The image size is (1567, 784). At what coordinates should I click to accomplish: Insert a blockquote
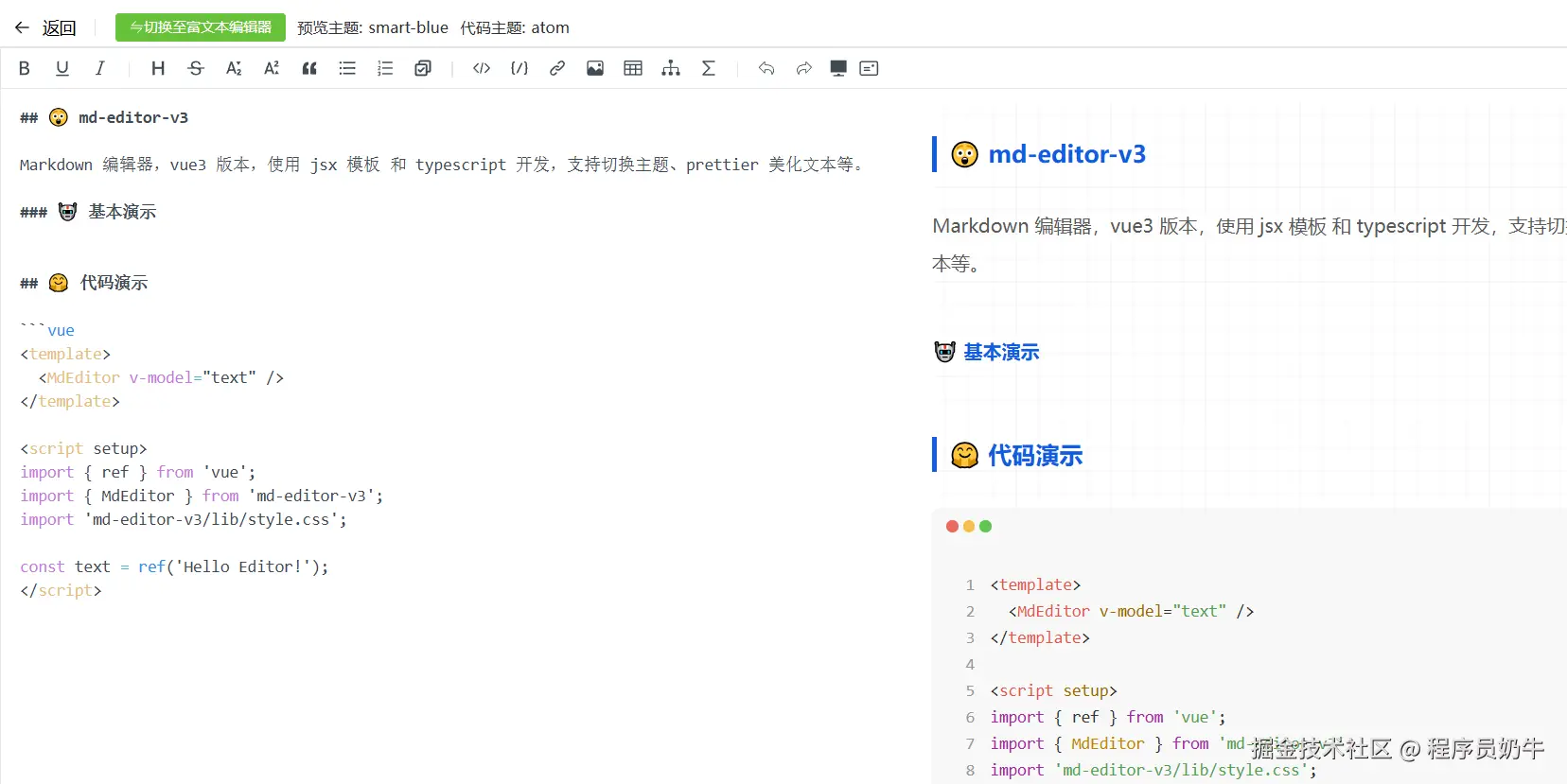pos(309,68)
